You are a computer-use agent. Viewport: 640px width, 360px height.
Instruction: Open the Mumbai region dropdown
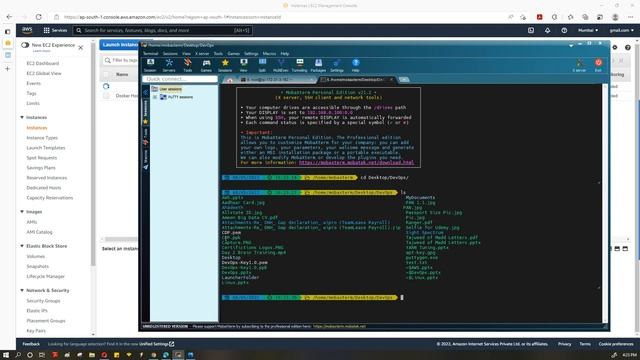point(588,30)
